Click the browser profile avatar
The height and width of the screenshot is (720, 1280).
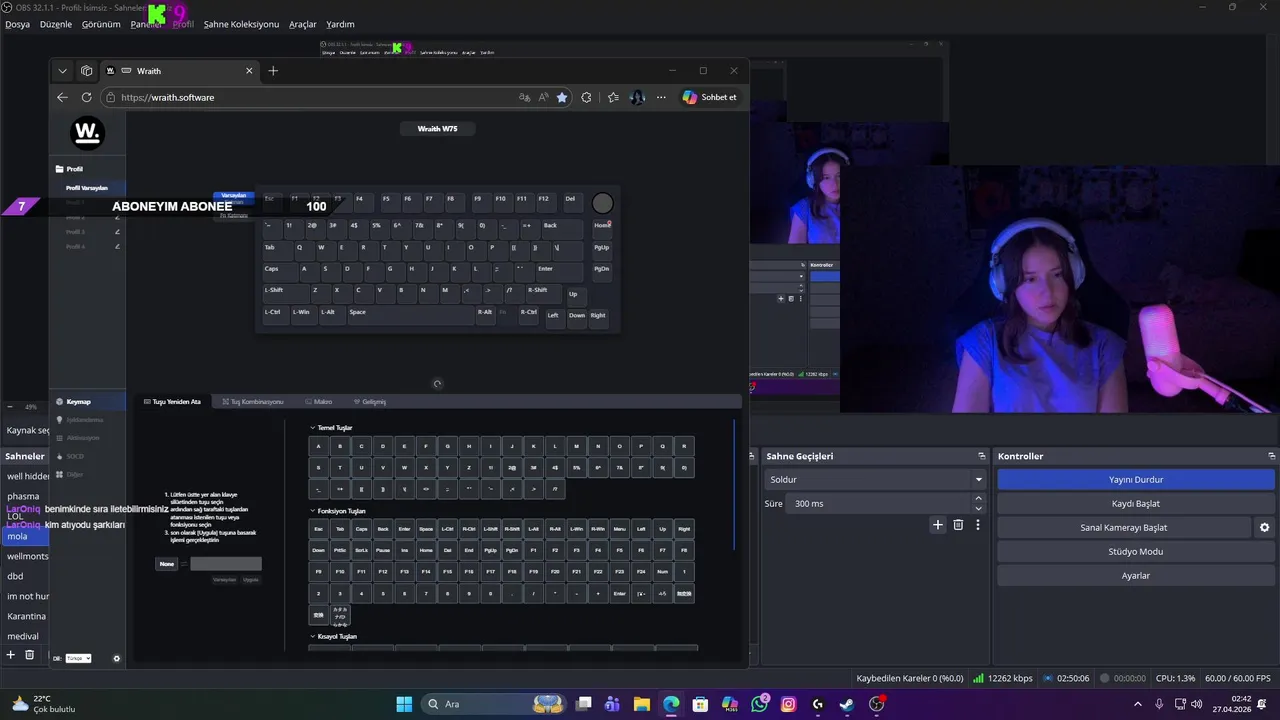(x=637, y=97)
